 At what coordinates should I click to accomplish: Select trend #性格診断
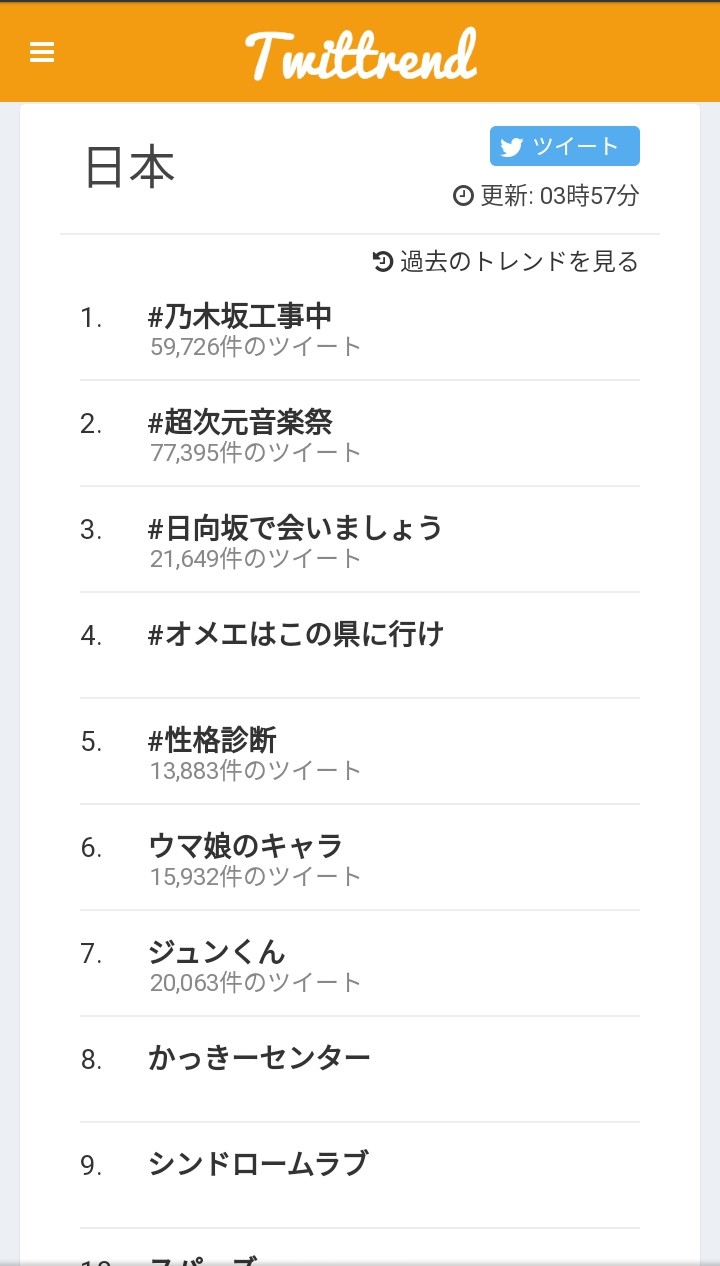(212, 741)
